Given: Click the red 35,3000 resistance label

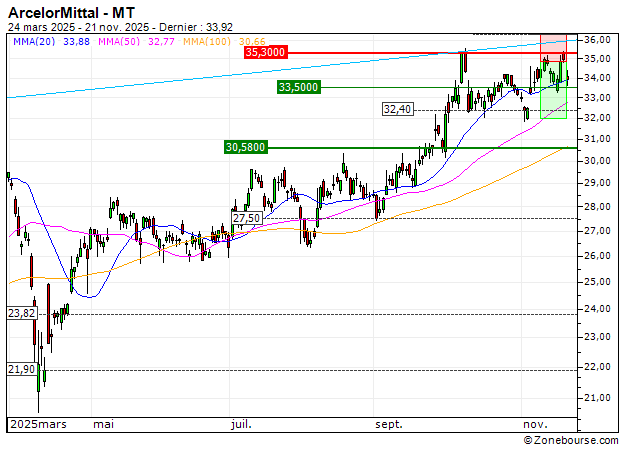Looking at the screenshot, I should click(x=265, y=51).
